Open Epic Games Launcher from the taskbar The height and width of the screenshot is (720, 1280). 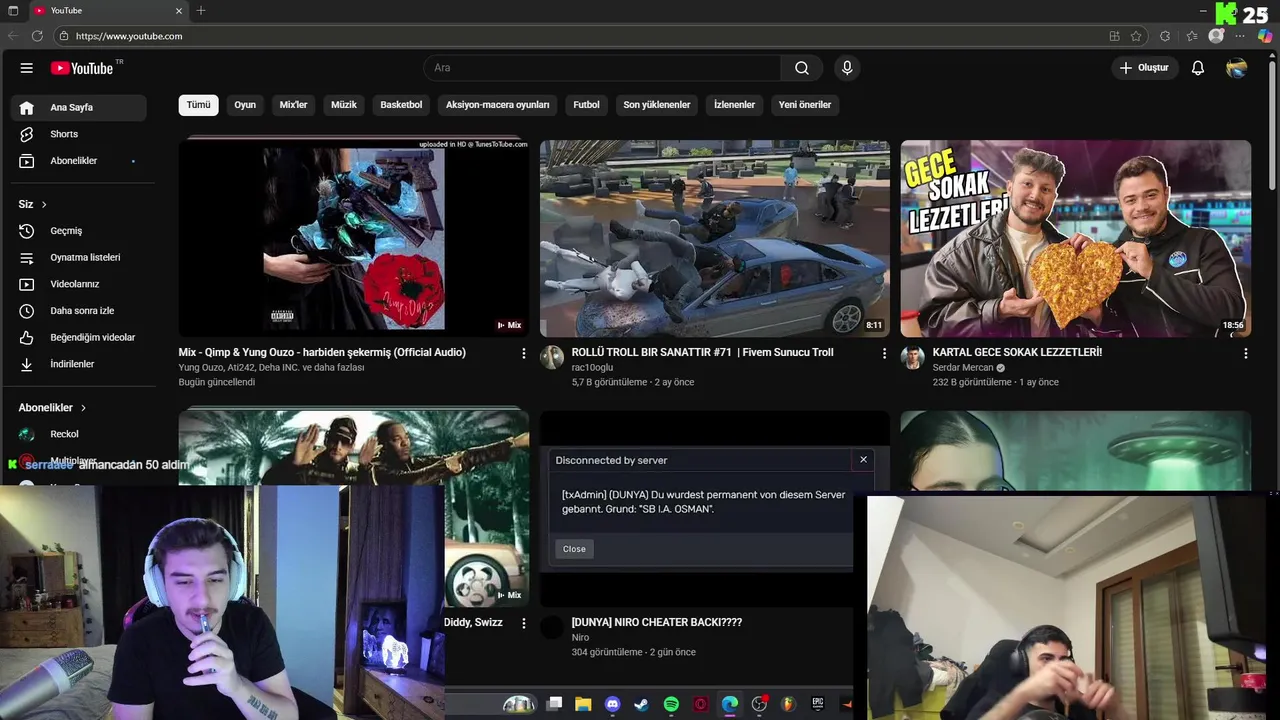click(817, 704)
